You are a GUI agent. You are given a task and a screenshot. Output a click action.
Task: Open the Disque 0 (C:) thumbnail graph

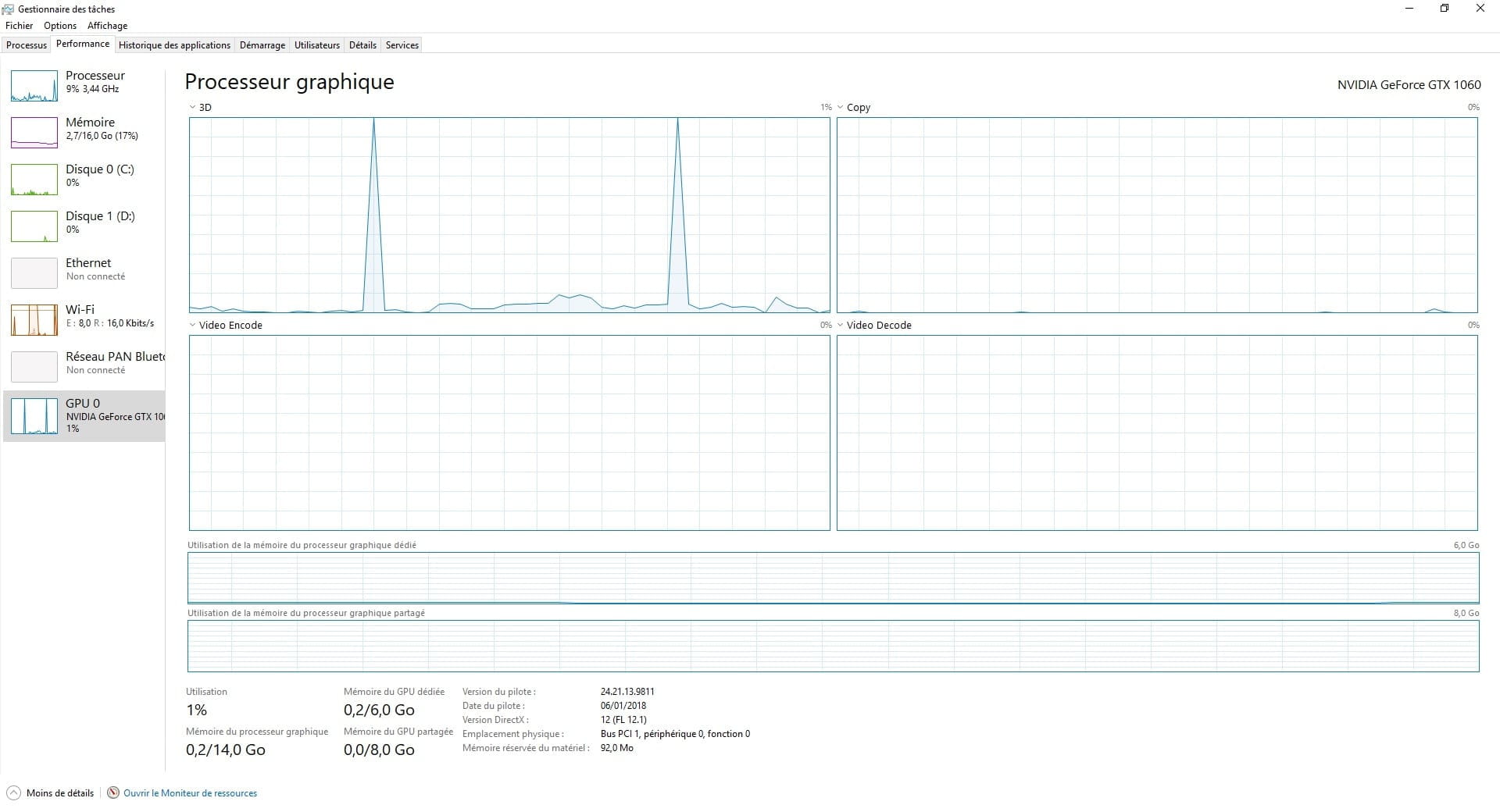(x=34, y=180)
